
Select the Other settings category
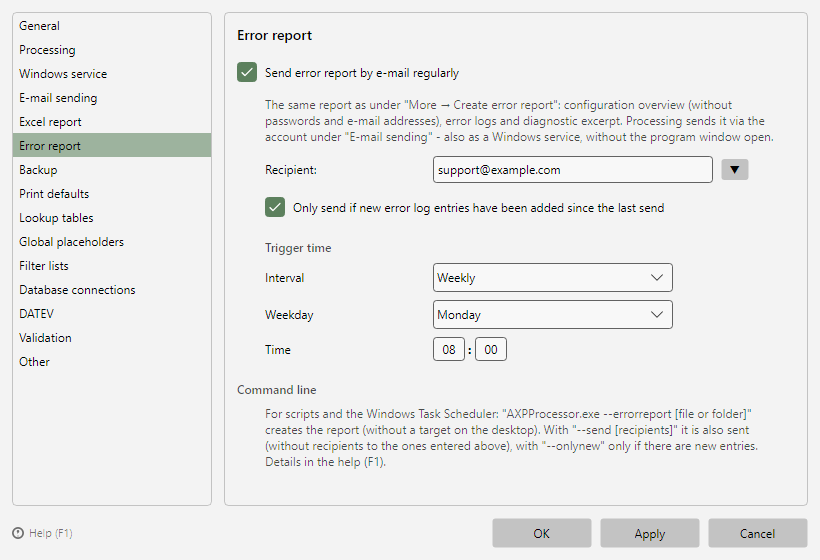(x=112, y=362)
